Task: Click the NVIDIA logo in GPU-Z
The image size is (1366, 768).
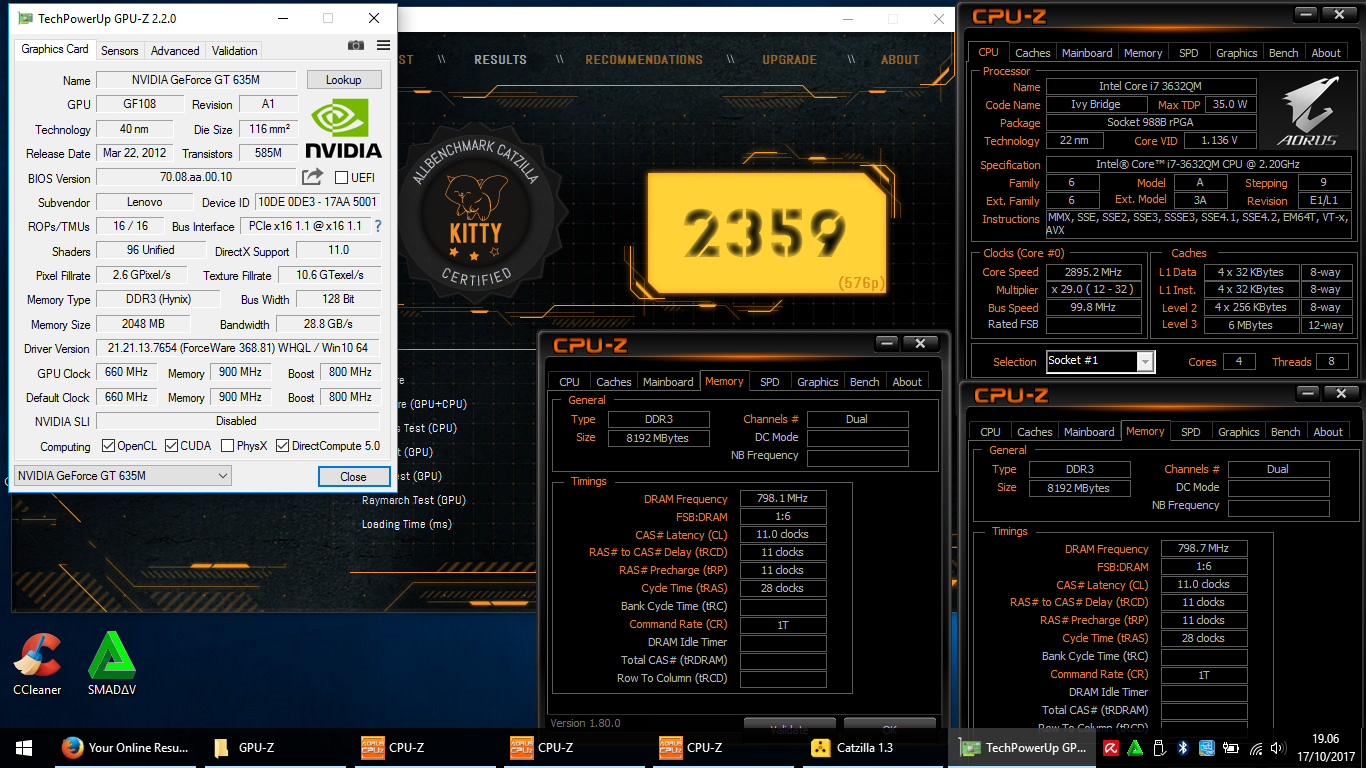Action: [343, 129]
